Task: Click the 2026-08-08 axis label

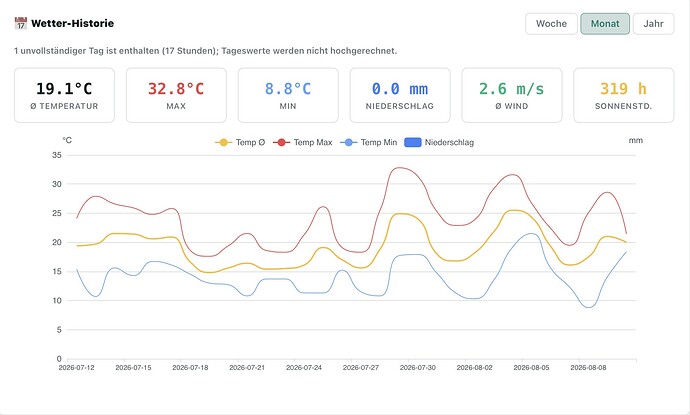Action: point(588,367)
